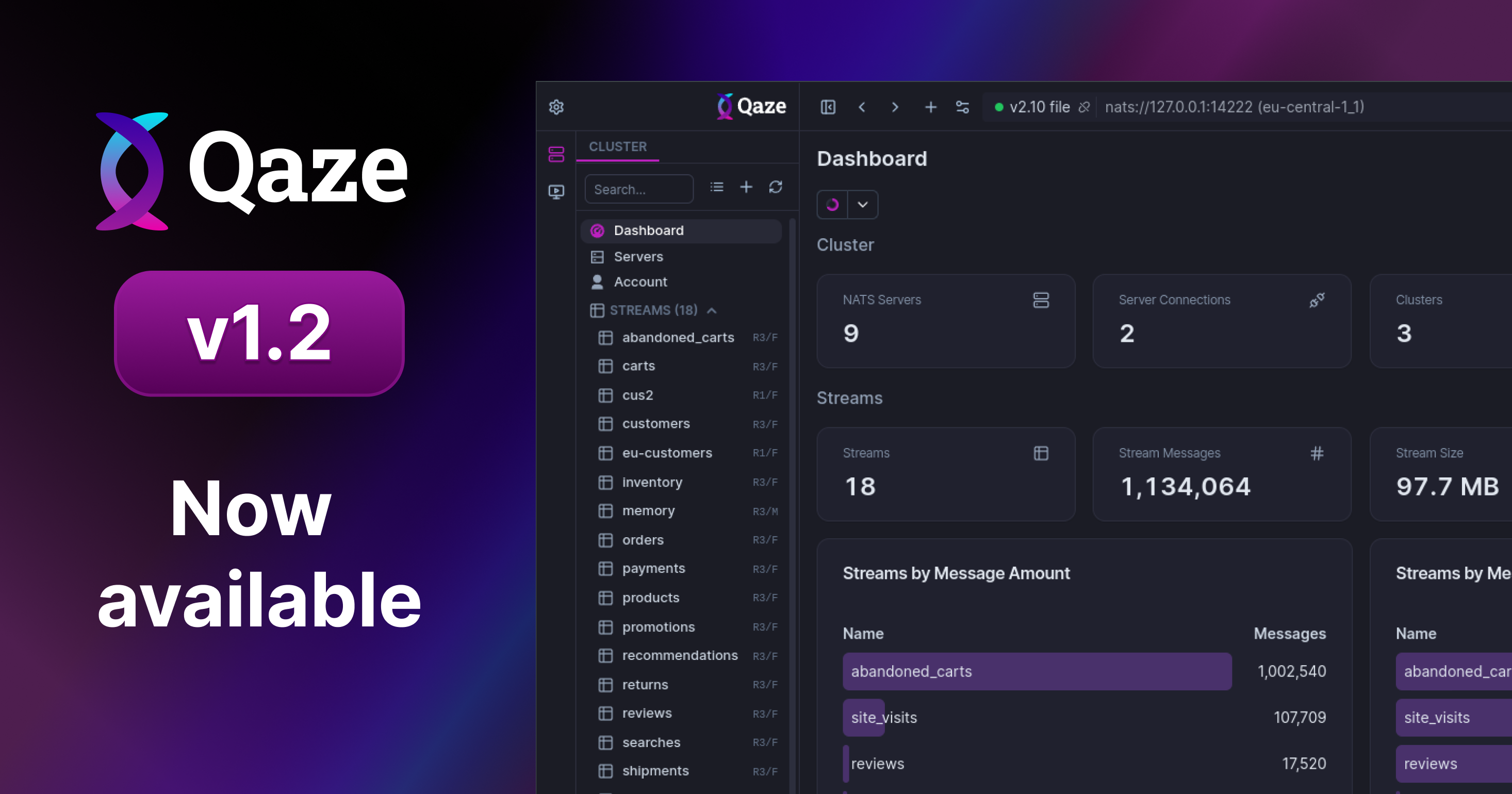Click the reviews row with 17,520 messages

pos(1084,764)
